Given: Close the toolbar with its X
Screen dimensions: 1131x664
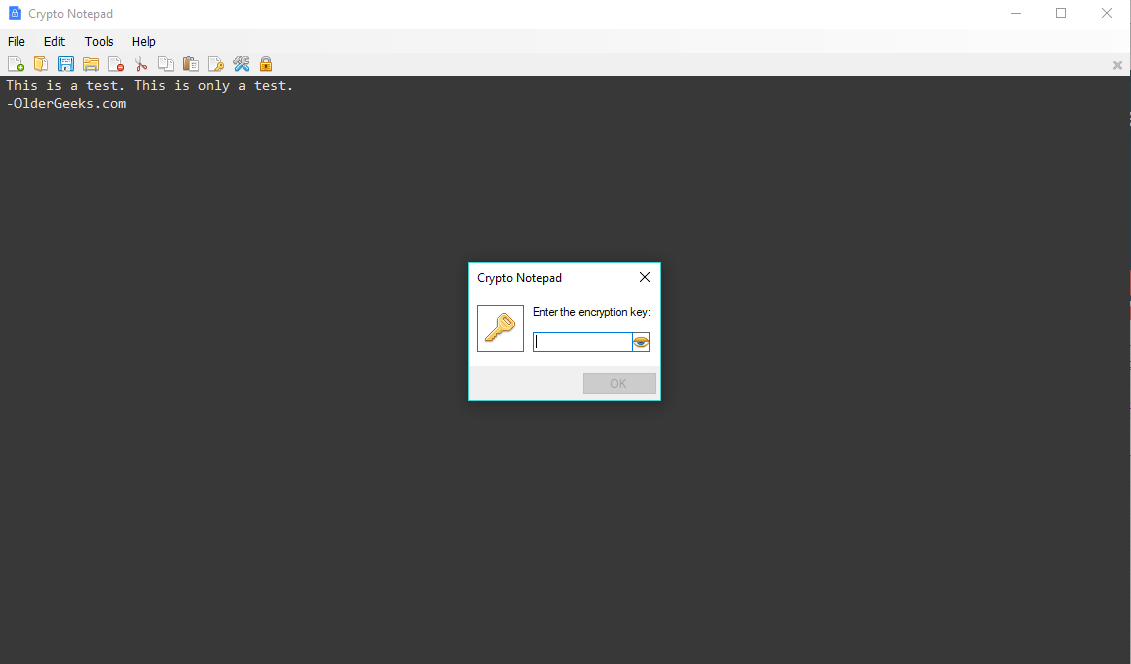Looking at the screenshot, I should point(1117,65).
